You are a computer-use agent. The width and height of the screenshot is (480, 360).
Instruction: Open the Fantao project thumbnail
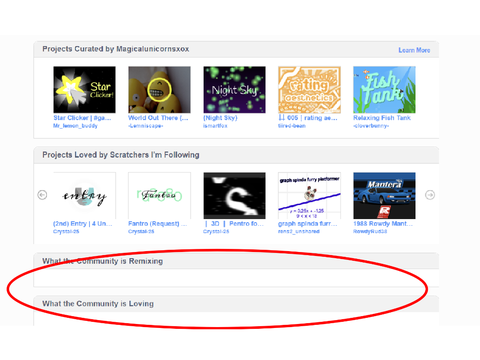click(x=159, y=196)
